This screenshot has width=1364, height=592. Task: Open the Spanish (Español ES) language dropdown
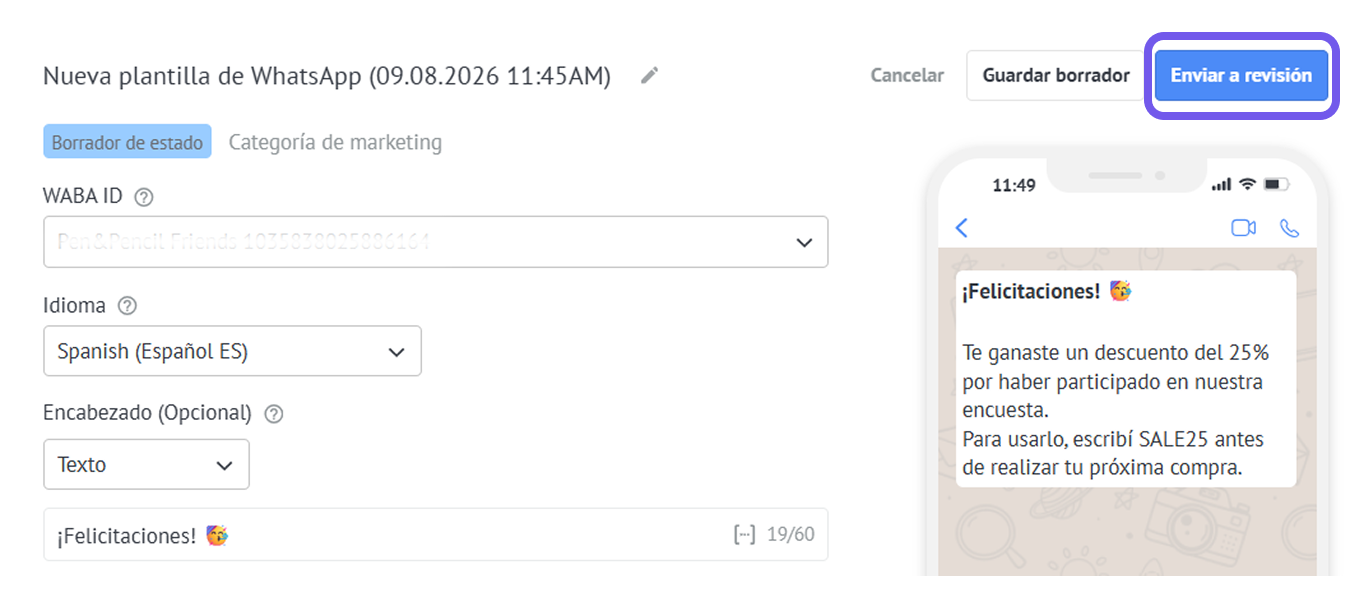pos(232,351)
